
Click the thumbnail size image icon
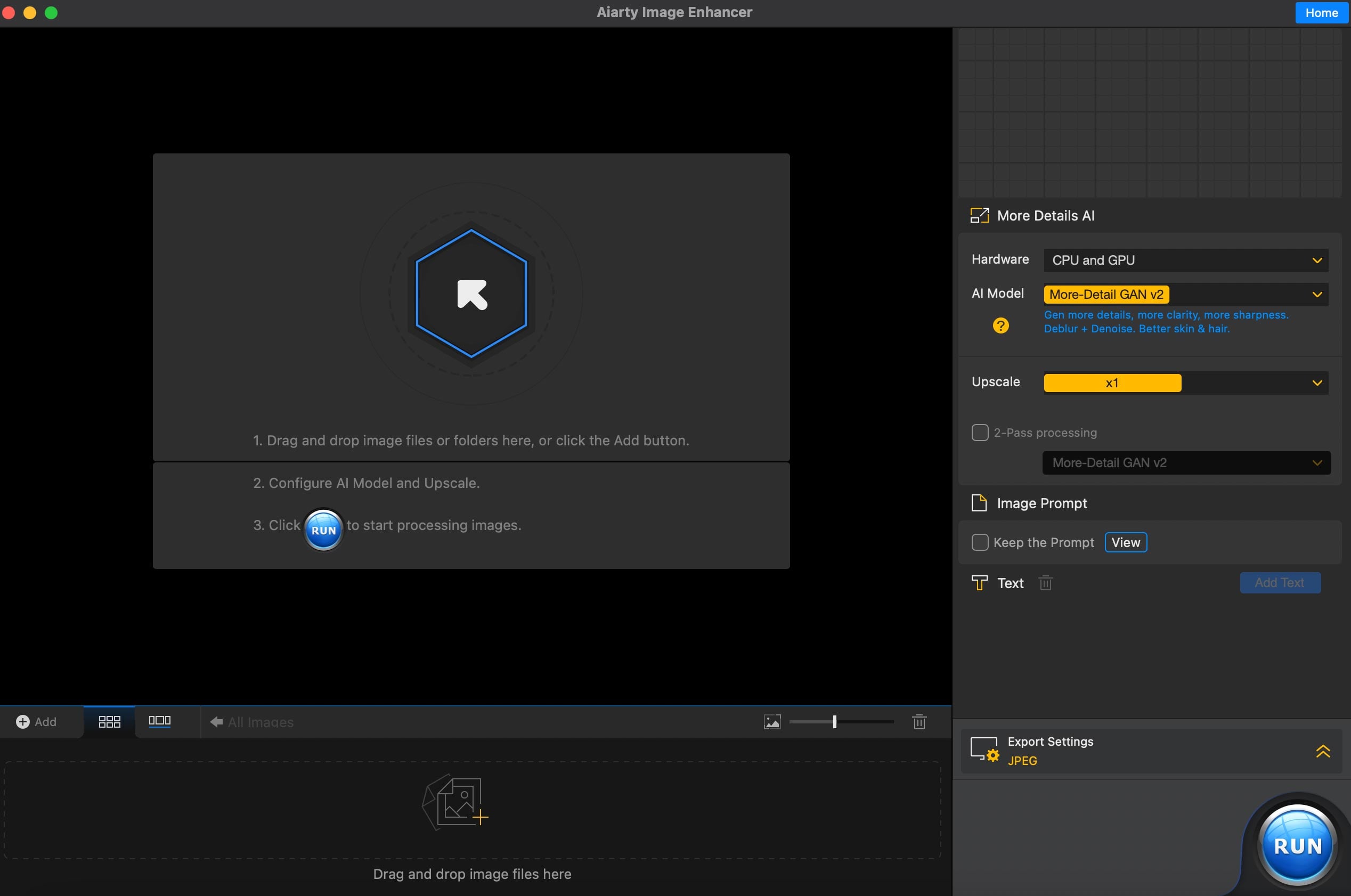772,722
